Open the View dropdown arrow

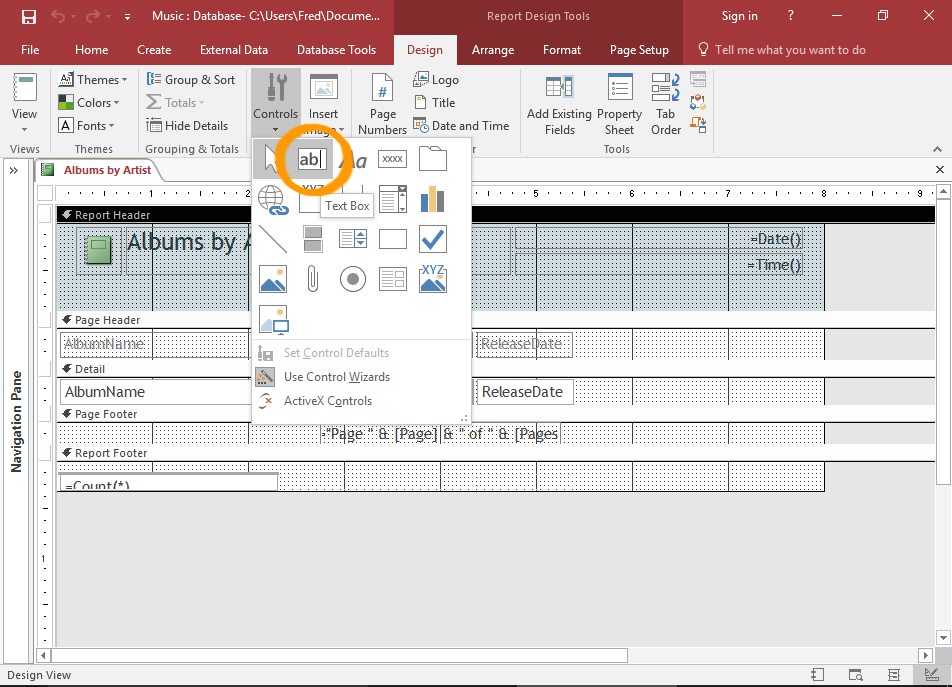(24, 129)
